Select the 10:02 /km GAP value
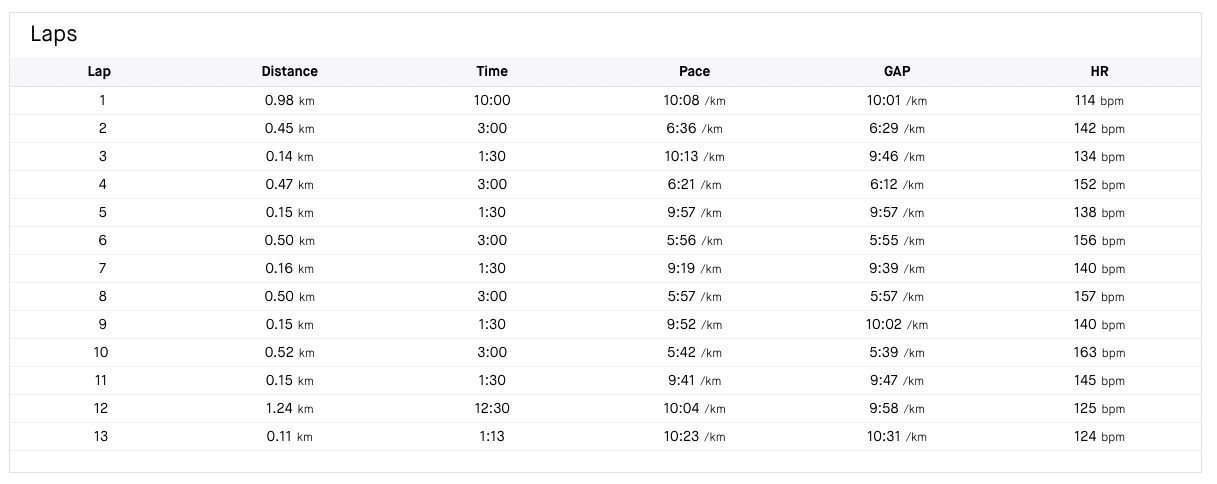This screenshot has height=484, width=1217. (x=897, y=325)
